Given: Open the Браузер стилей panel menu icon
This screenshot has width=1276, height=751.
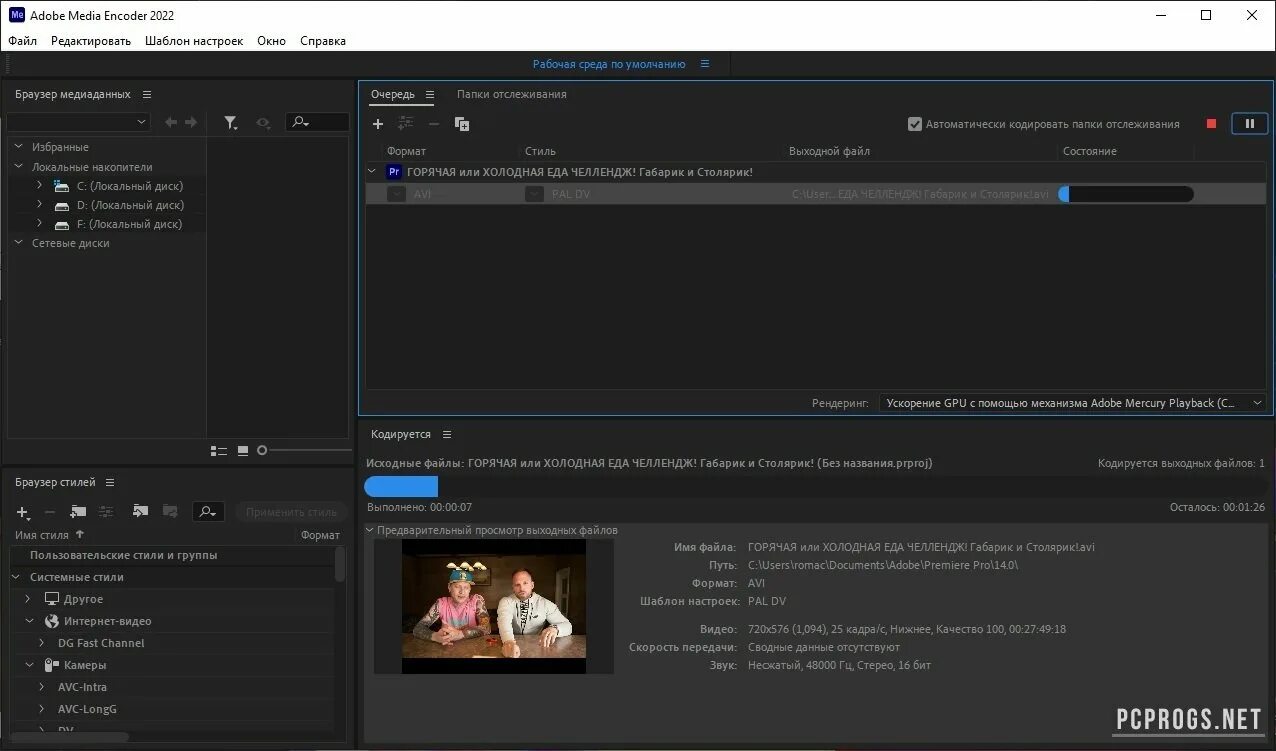Looking at the screenshot, I should pyautogui.click(x=110, y=483).
